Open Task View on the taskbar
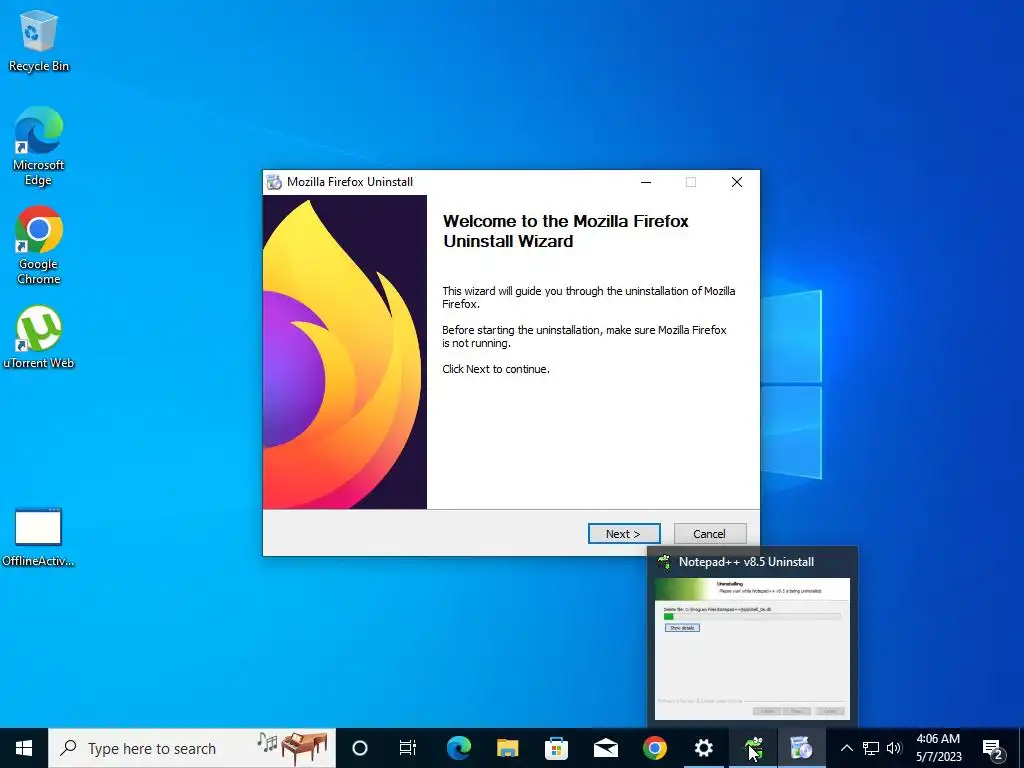 click(x=408, y=748)
